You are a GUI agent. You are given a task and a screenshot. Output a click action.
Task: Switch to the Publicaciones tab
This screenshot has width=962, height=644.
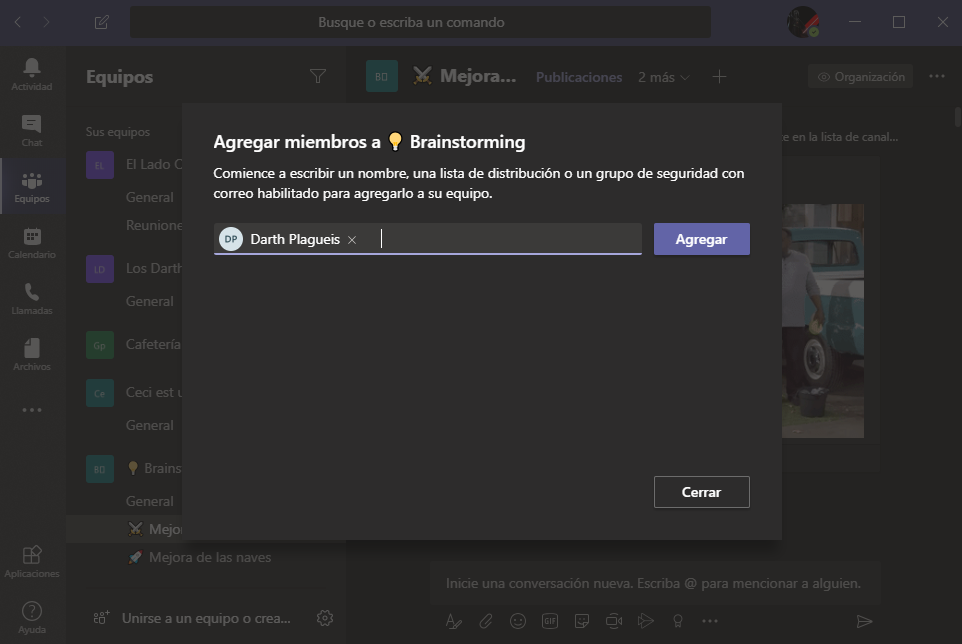pyautogui.click(x=578, y=75)
